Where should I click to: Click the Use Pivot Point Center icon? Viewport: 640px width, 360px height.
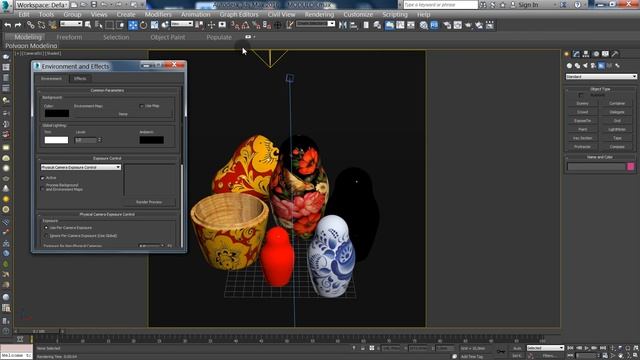(x=200, y=25)
